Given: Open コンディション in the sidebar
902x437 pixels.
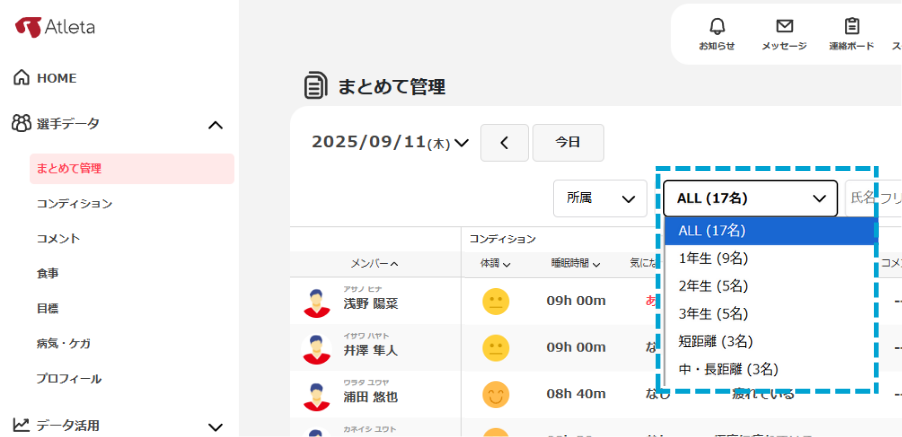Looking at the screenshot, I should (x=74, y=203).
